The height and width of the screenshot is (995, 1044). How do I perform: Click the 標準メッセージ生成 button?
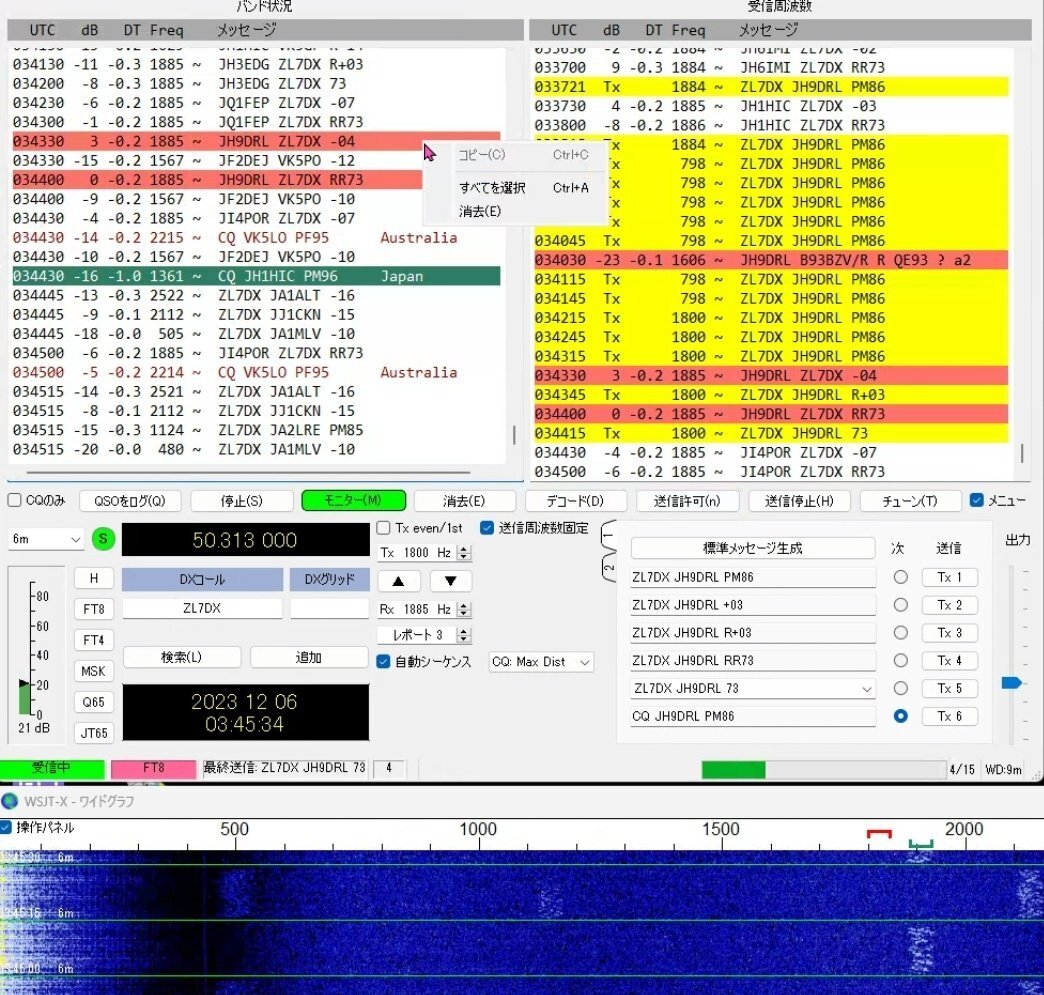click(x=752, y=548)
